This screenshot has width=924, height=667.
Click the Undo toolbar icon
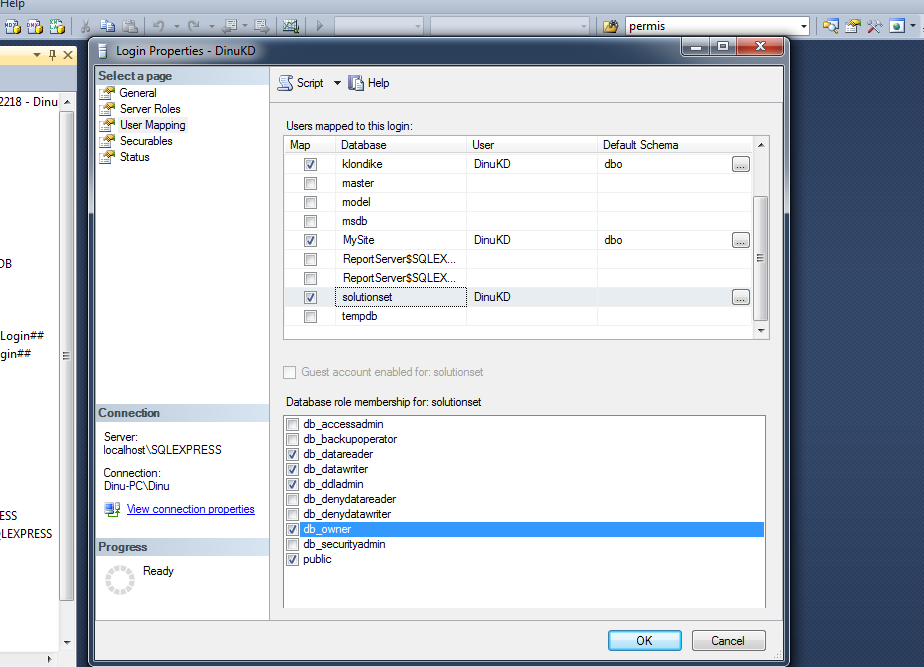pos(159,25)
